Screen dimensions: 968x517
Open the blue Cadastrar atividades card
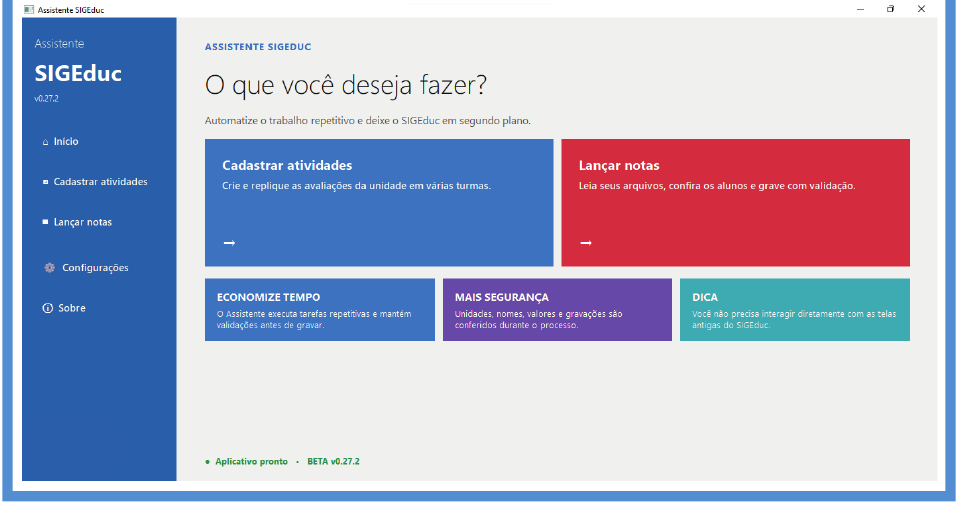click(x=379, y=203)
